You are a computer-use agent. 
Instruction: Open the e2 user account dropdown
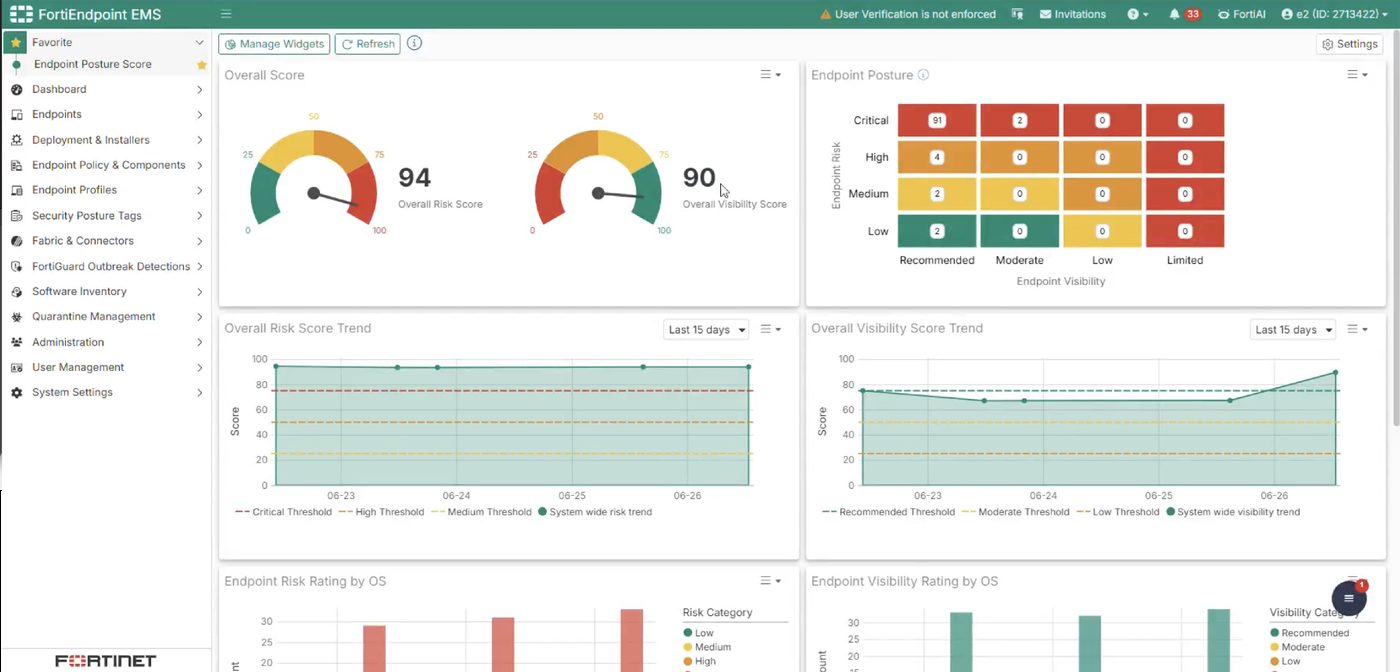coord(1335,14)
